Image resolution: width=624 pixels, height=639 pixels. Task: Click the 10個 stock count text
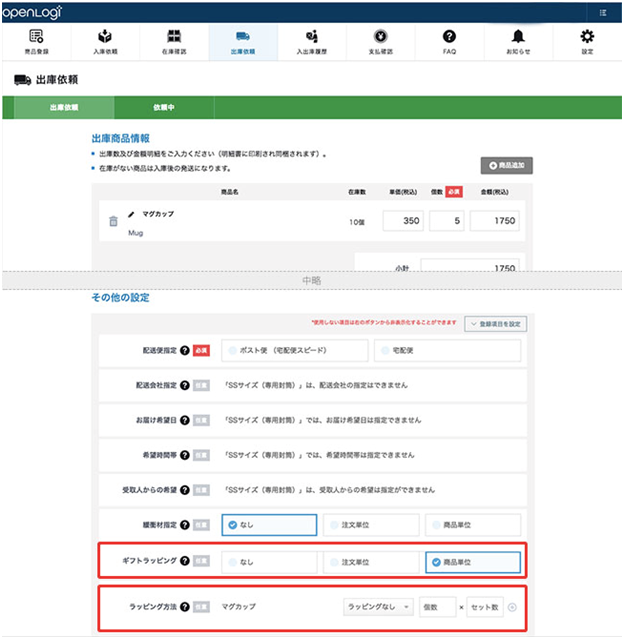(x=357, y=222)
